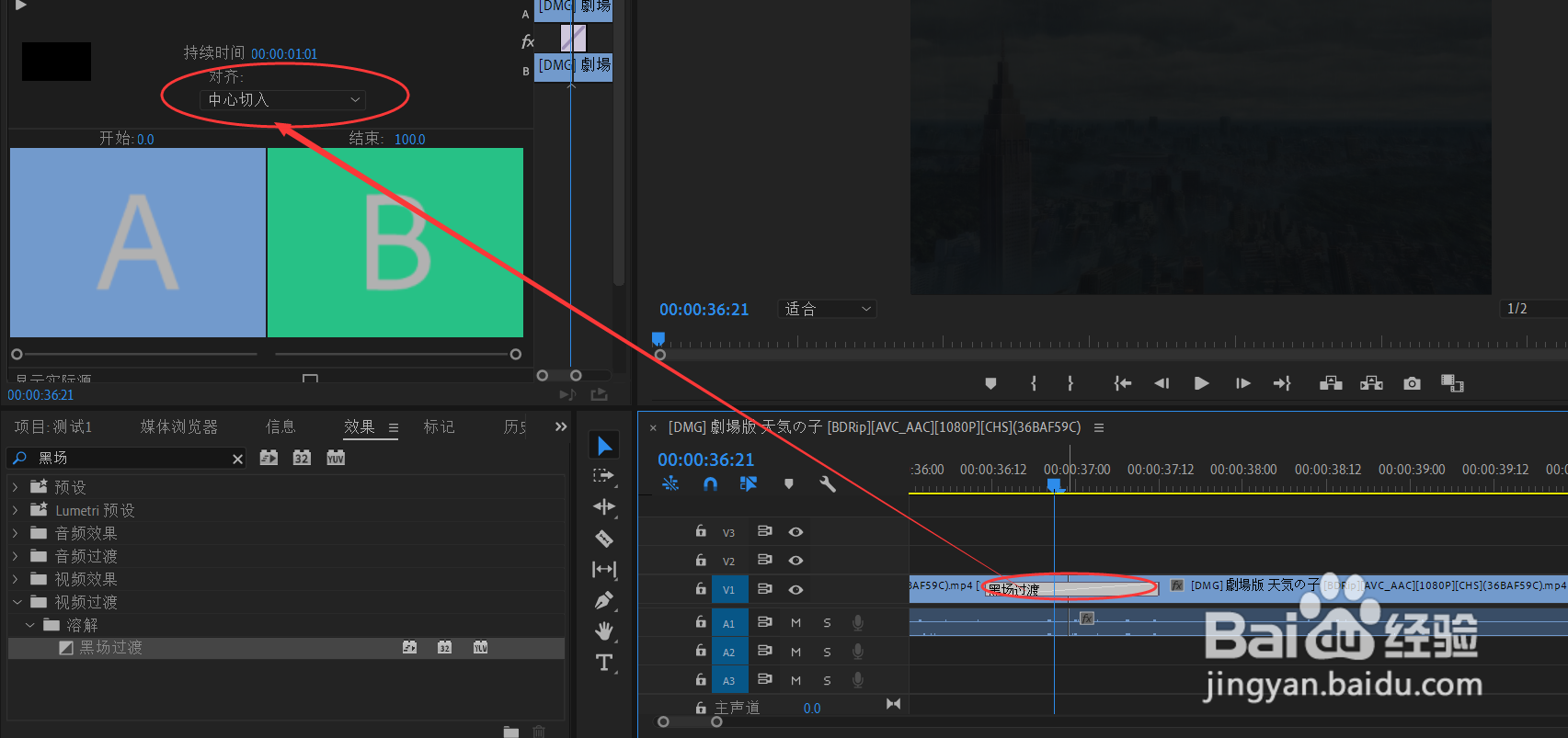Step back one frame

pyautogui.click(x=1162, y=383)
